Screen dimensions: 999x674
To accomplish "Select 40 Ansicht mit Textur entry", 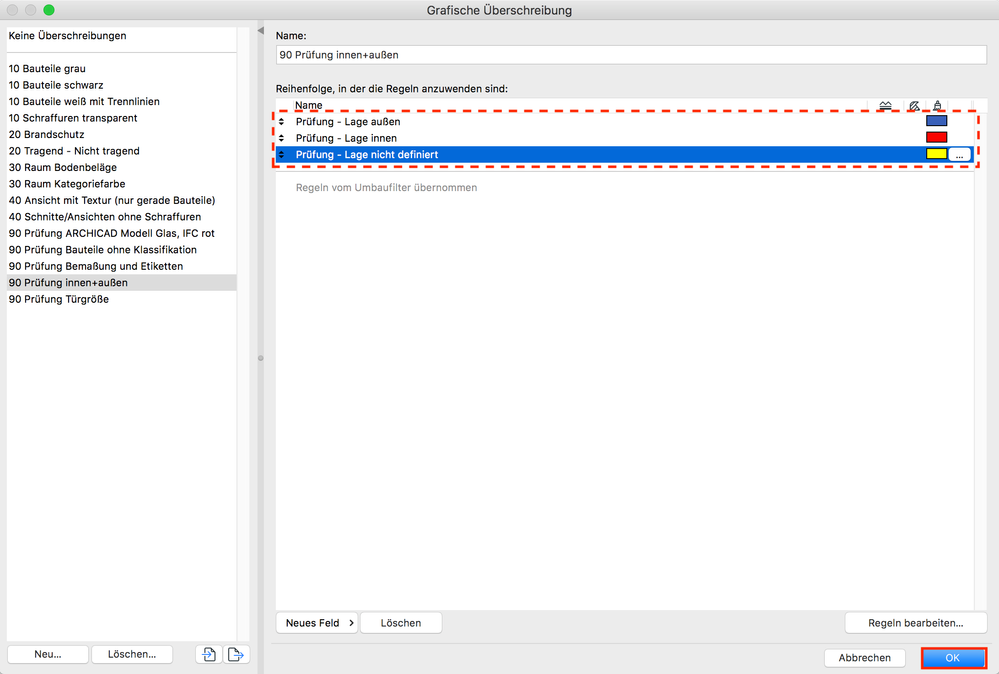I will pyautogui.click(x=122, y=201).
